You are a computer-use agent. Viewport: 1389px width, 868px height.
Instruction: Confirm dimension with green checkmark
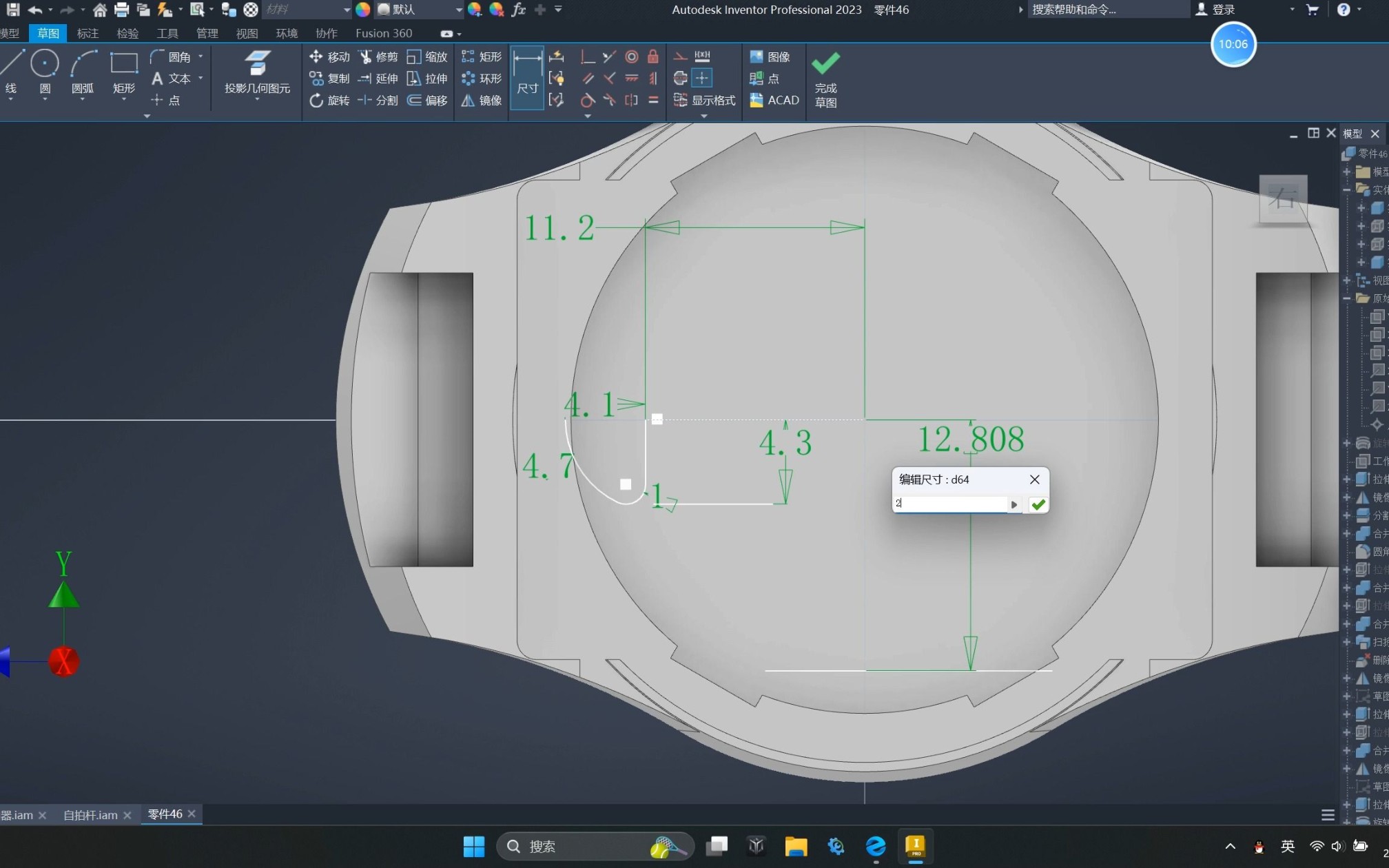[x=1038, y=505]
